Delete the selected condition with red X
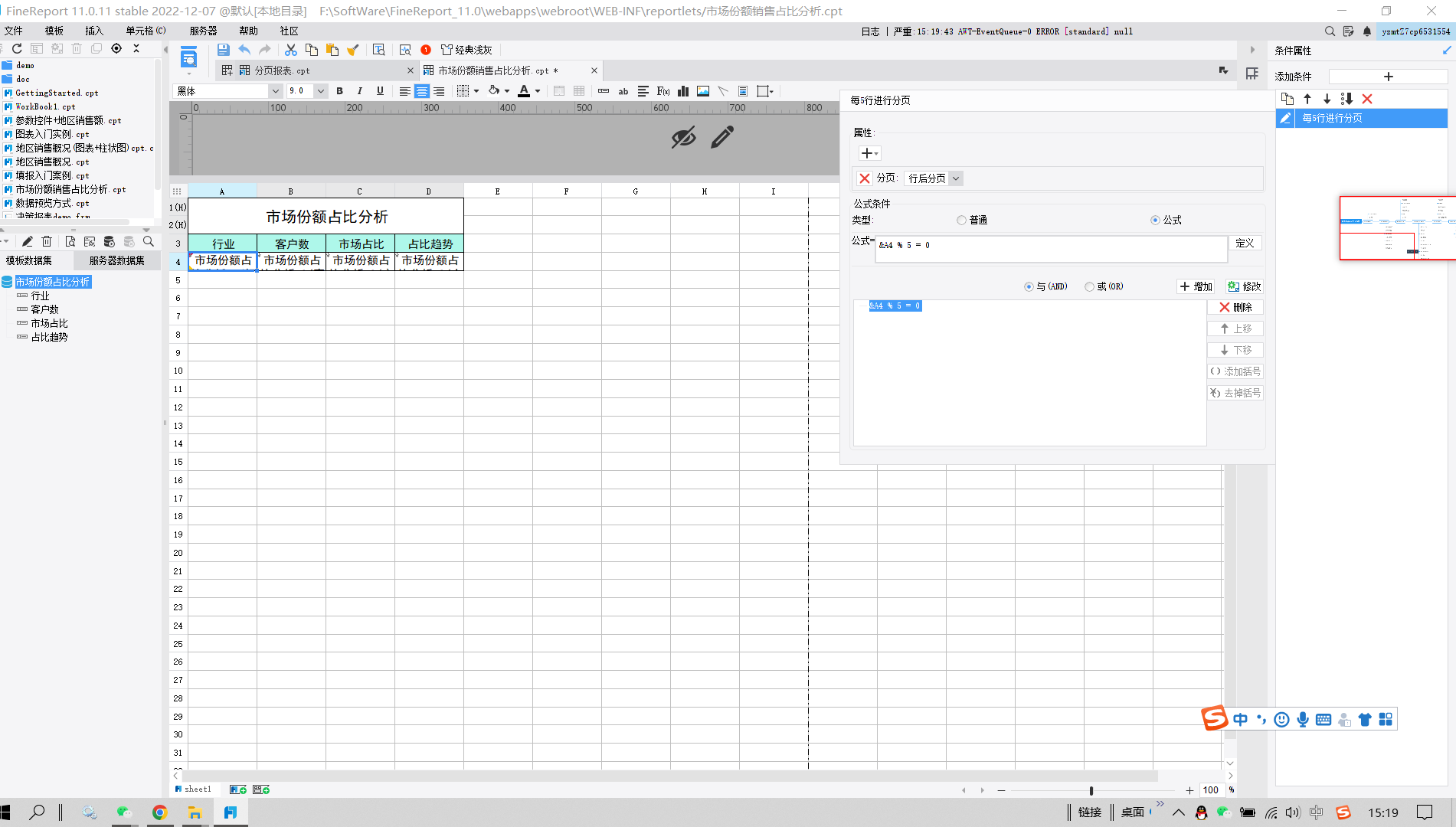The width and height of the screenshot is (1456, 827). (x=1367, y=99)
